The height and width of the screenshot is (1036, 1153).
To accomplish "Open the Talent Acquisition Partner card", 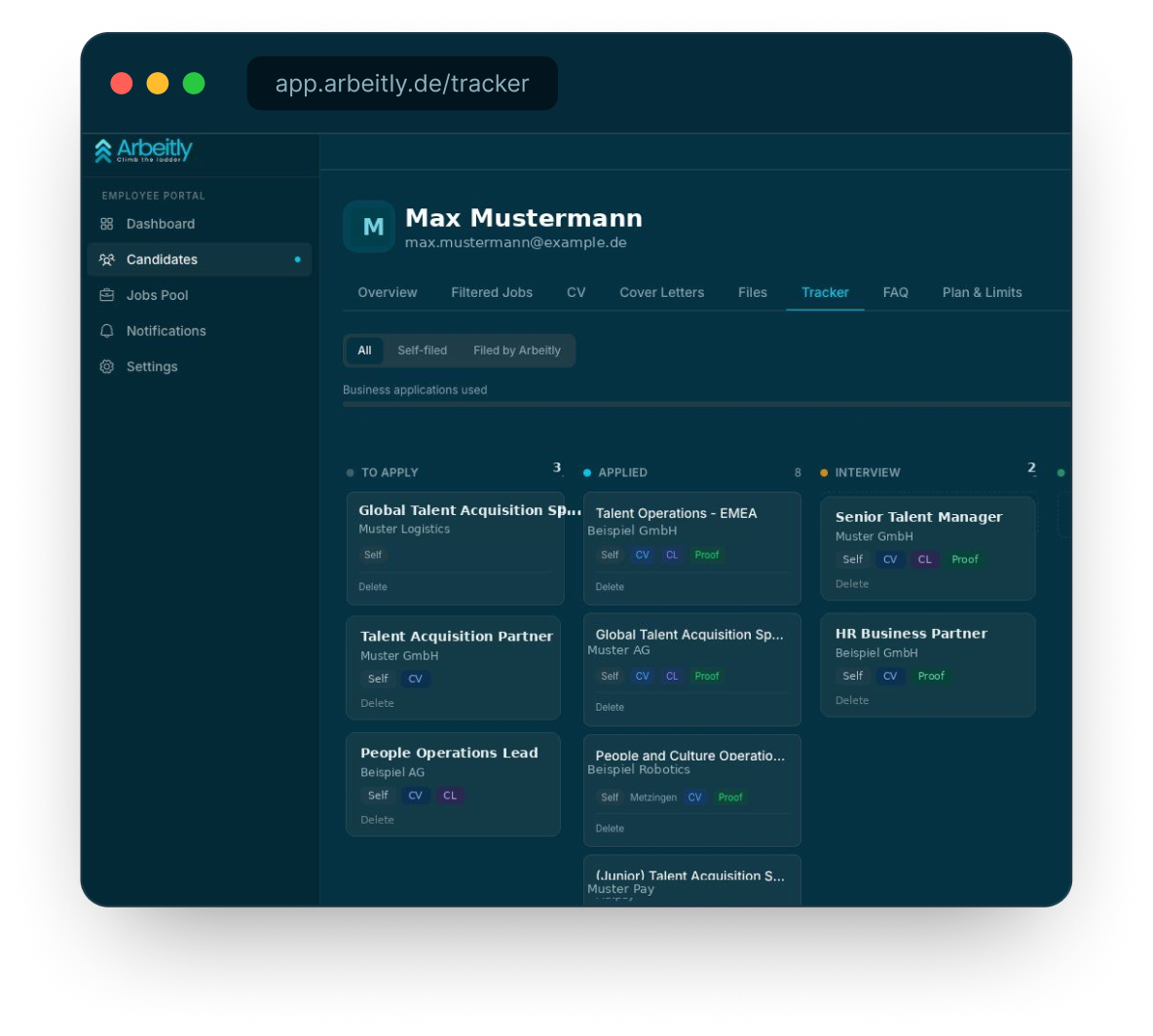I will coord(453,667).
